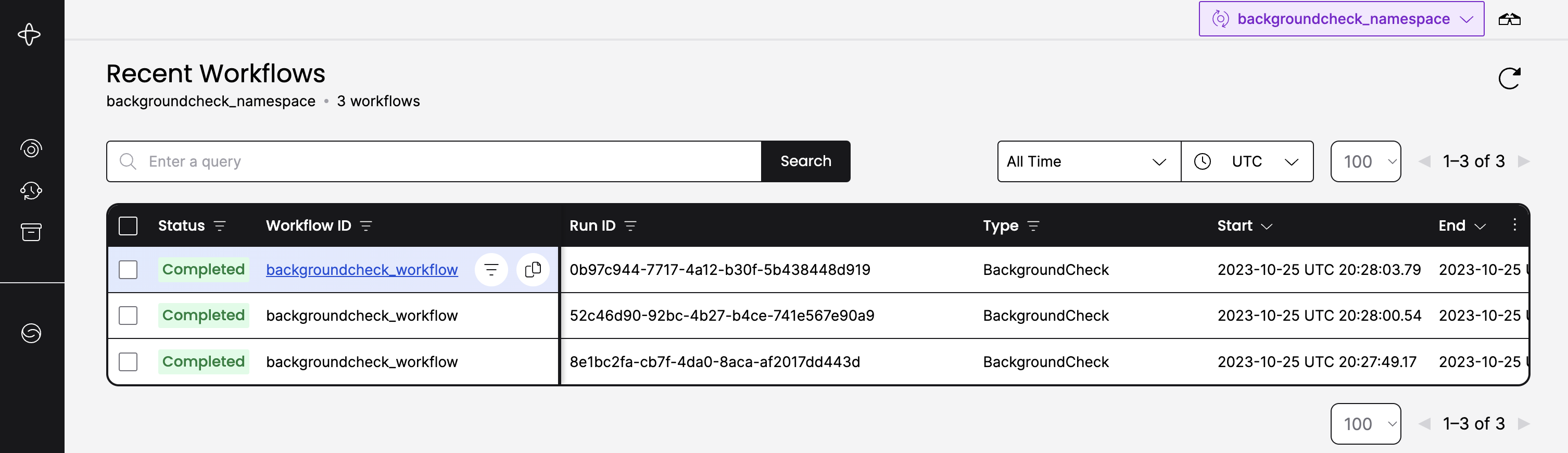Screen dimensions: 1568x453
Task: Open the Archive sidebar icon
Action: click(31, 232)
